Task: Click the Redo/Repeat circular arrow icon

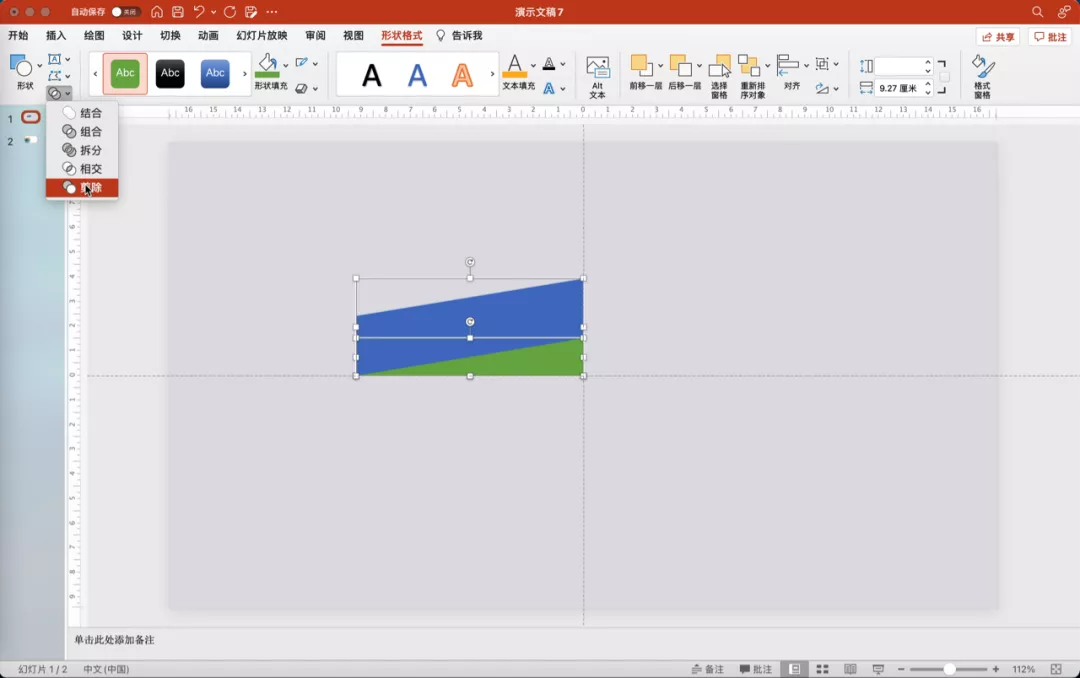Action: pyautogui.click(x=230, y=12)
